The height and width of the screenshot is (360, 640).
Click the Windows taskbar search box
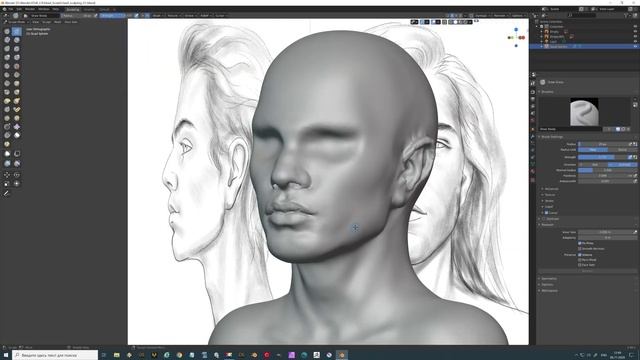[x=55, y=355]
